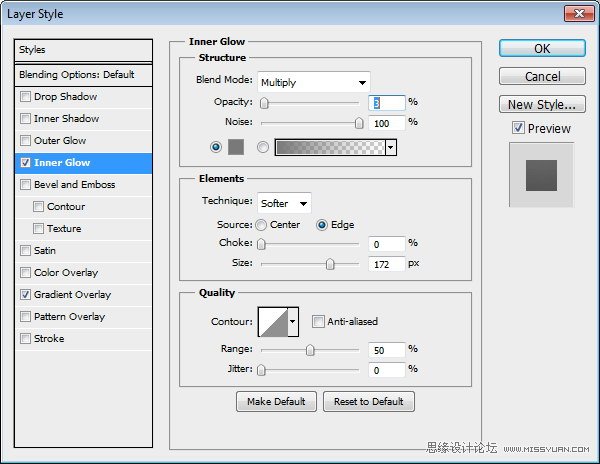Uncheck the Gradient Overlay checkbox
Viewport: 600px width, 464px height.
[25, 295]
